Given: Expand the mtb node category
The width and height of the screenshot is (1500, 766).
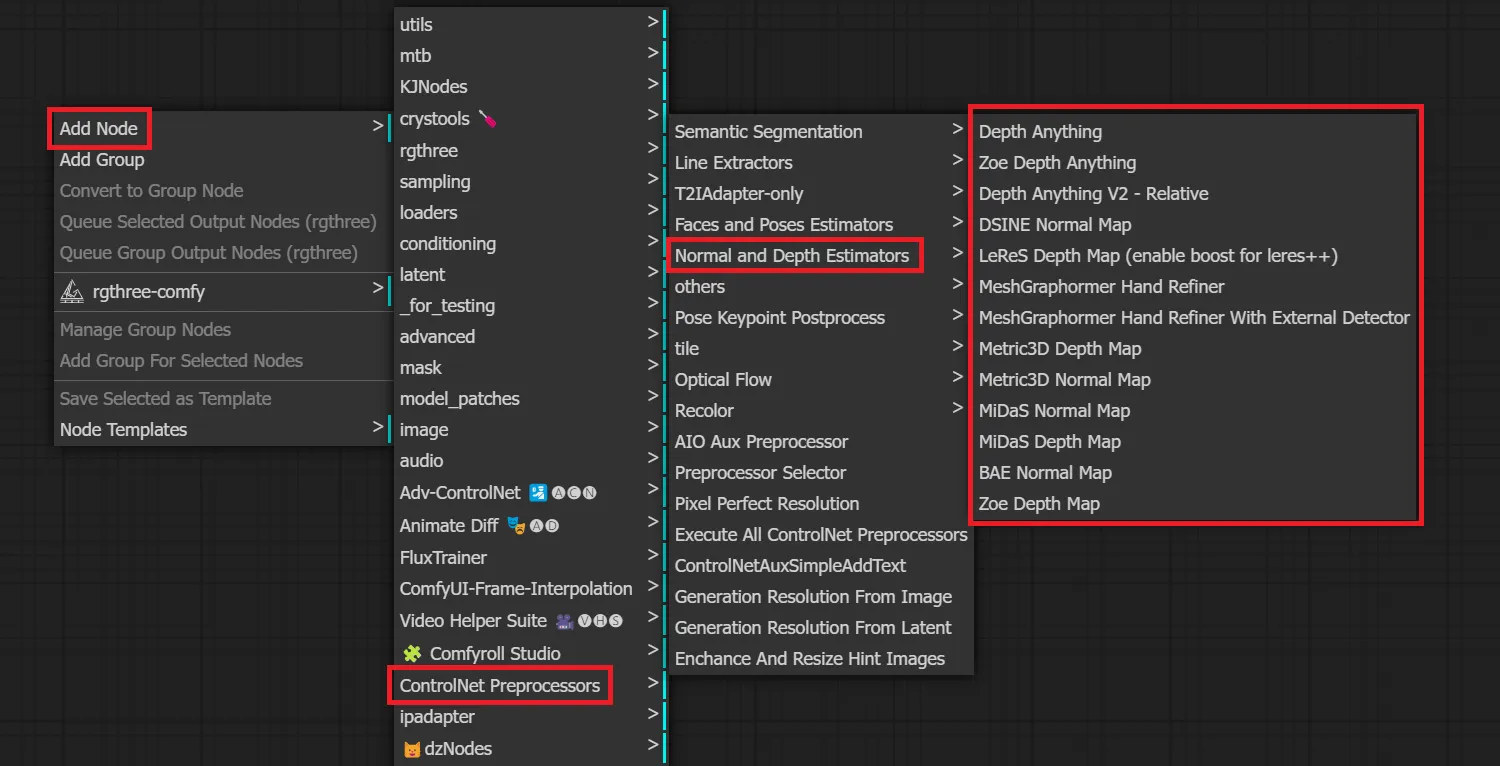Looking at the screenshot, I should coord(530,55).
